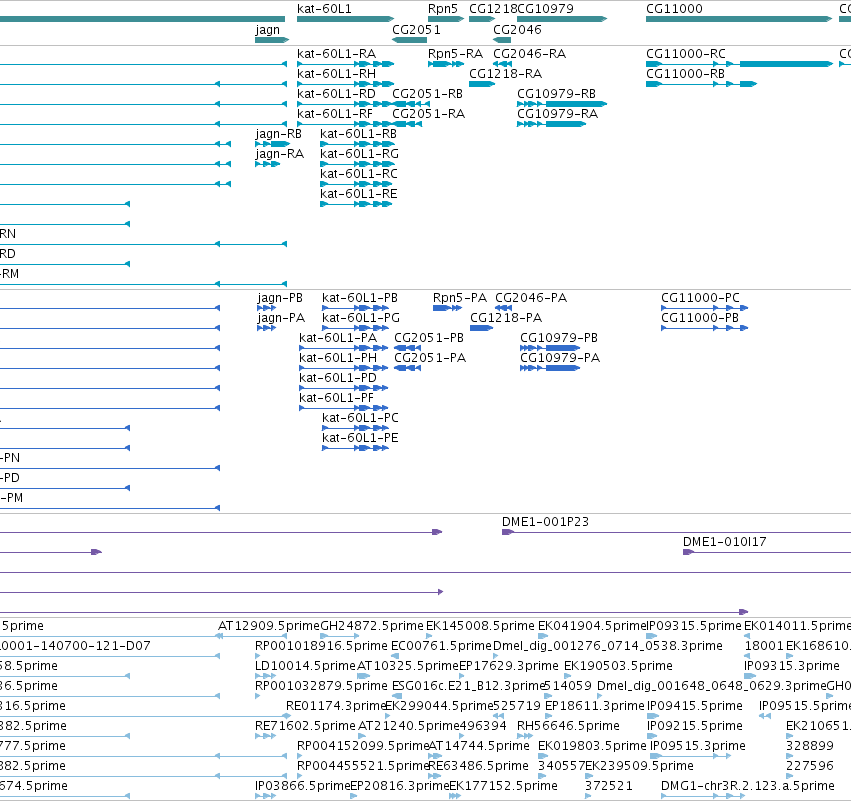Select EST EK041904.5prime
The width and height of the screenshot is (851, 801).
[x=592, y=626]
